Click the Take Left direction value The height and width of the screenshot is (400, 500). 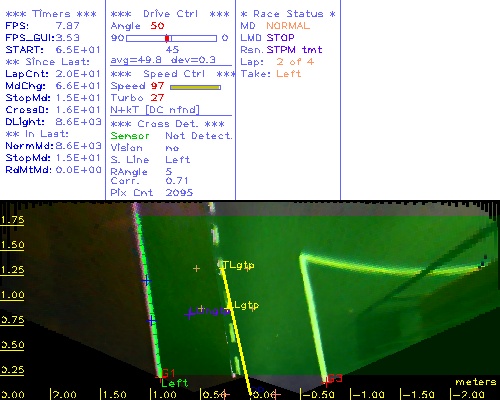point(289,74)
